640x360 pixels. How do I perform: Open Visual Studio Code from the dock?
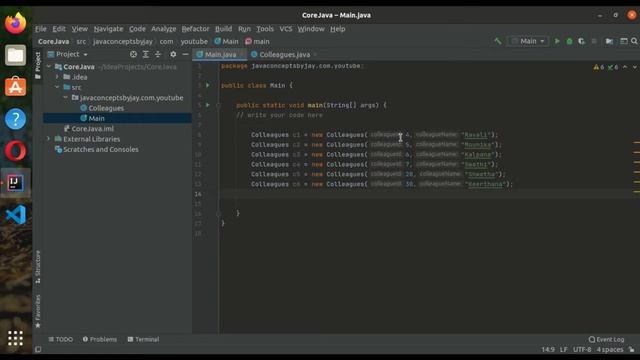tap(16, 214)
